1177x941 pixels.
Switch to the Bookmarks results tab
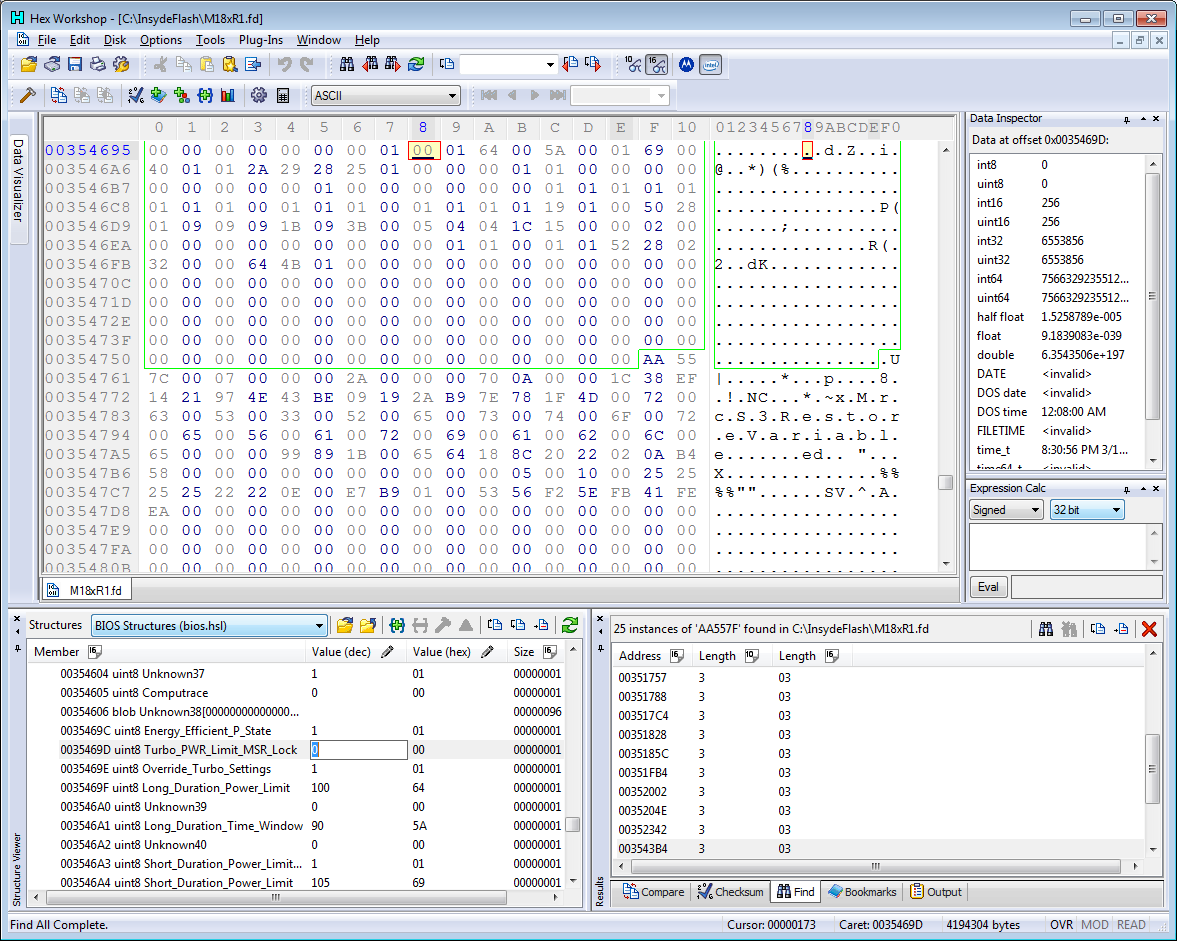click(862, 891)
